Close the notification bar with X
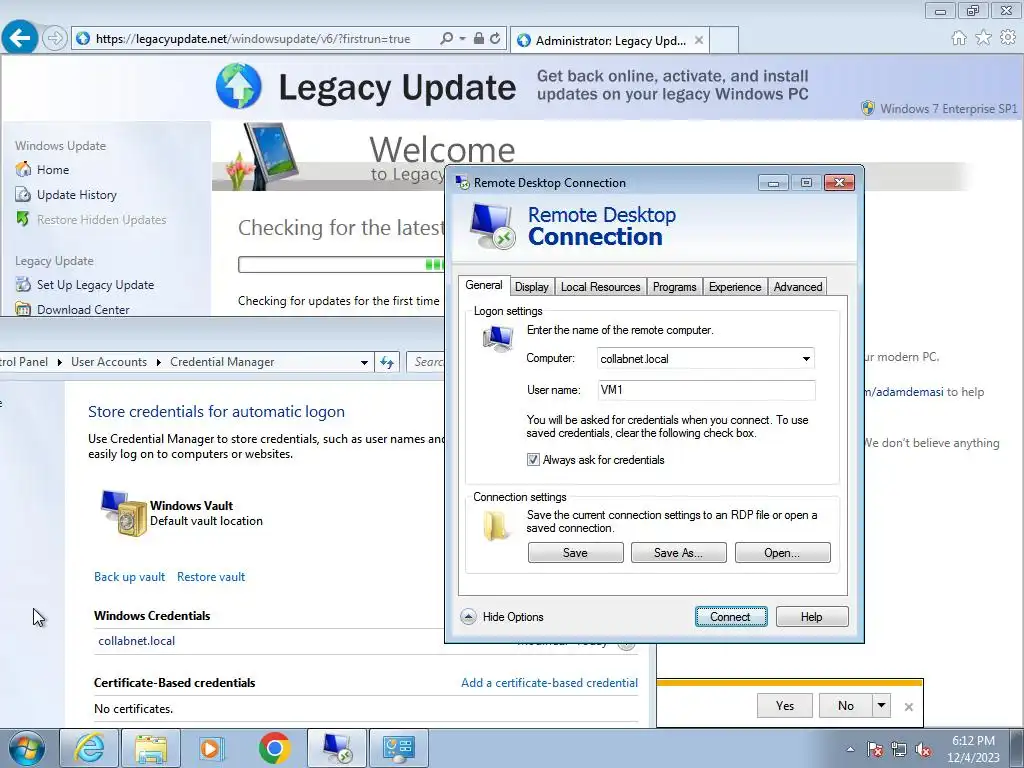 [x=908, y=707]
